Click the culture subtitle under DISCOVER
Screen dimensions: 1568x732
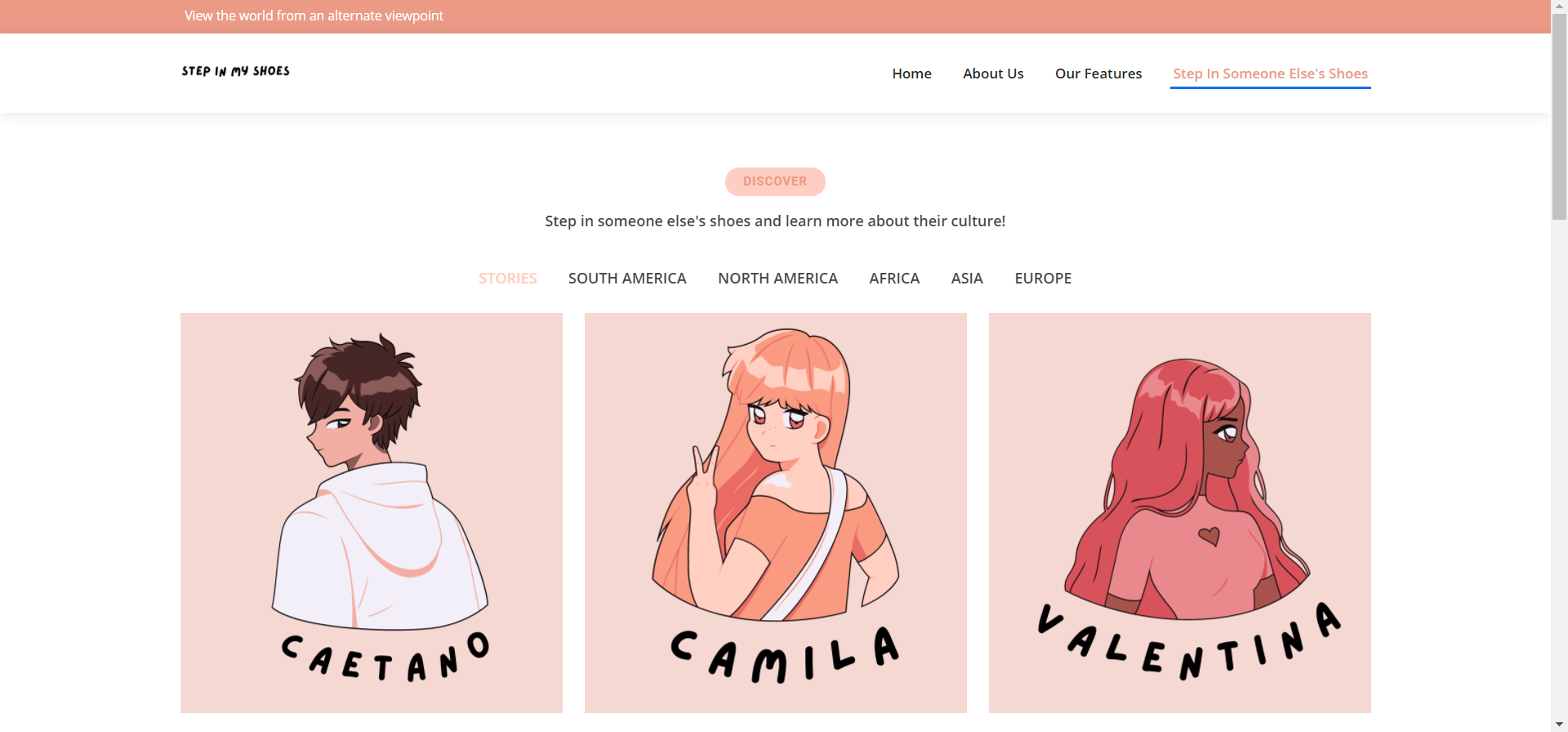point(775,221)
